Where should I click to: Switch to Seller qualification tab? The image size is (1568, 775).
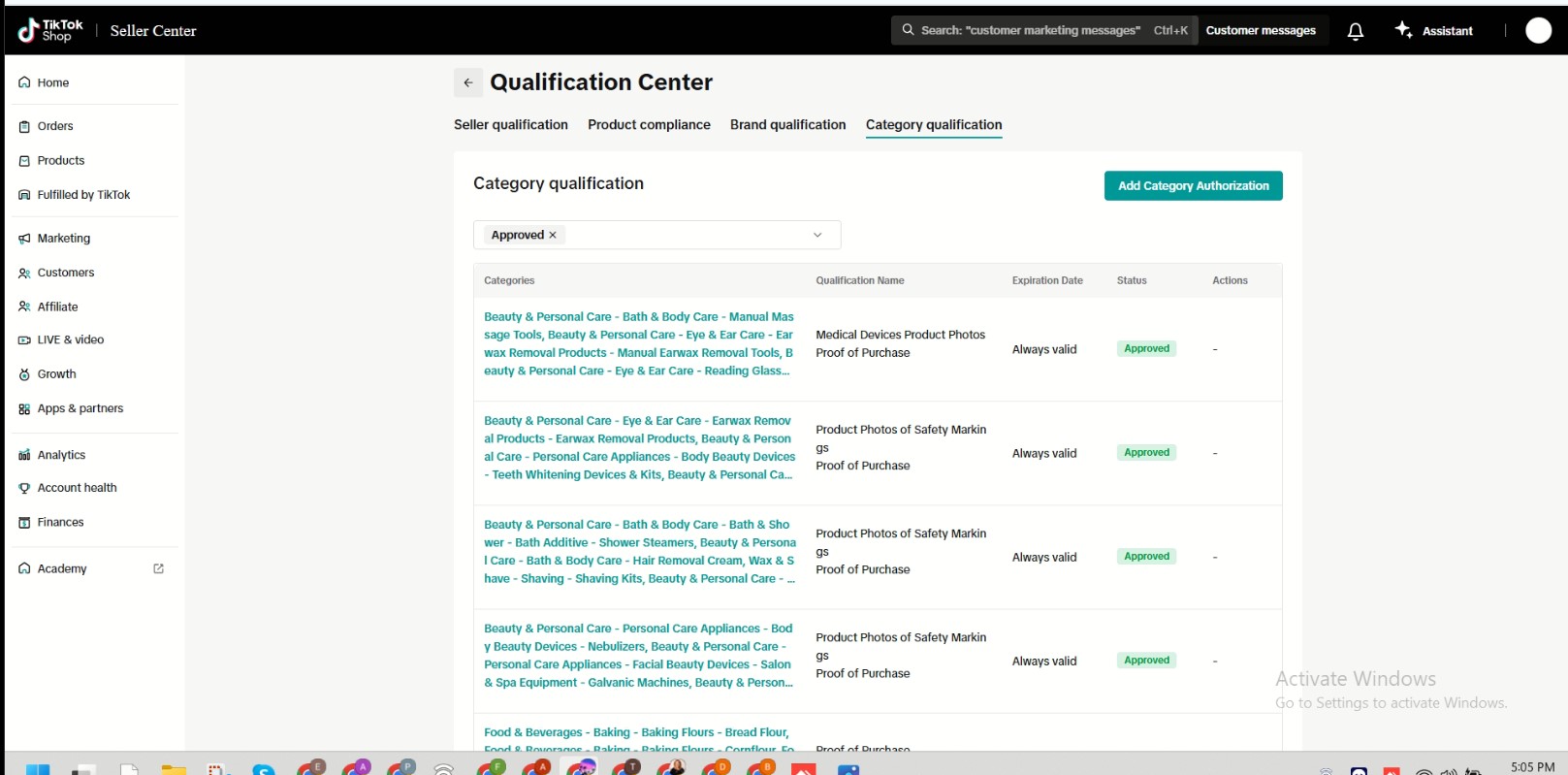click(x=510, y=125)
